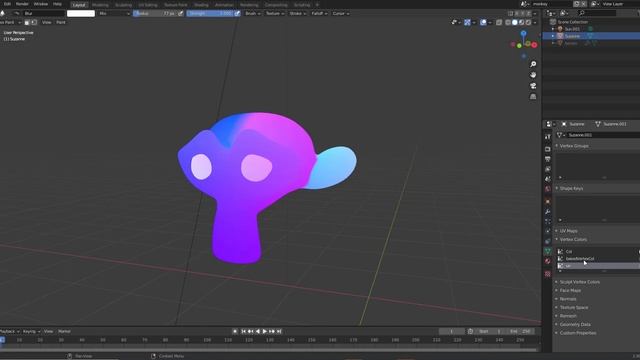Click the white brush color swatch
640x360 pixels.
(x=81, y=13)
